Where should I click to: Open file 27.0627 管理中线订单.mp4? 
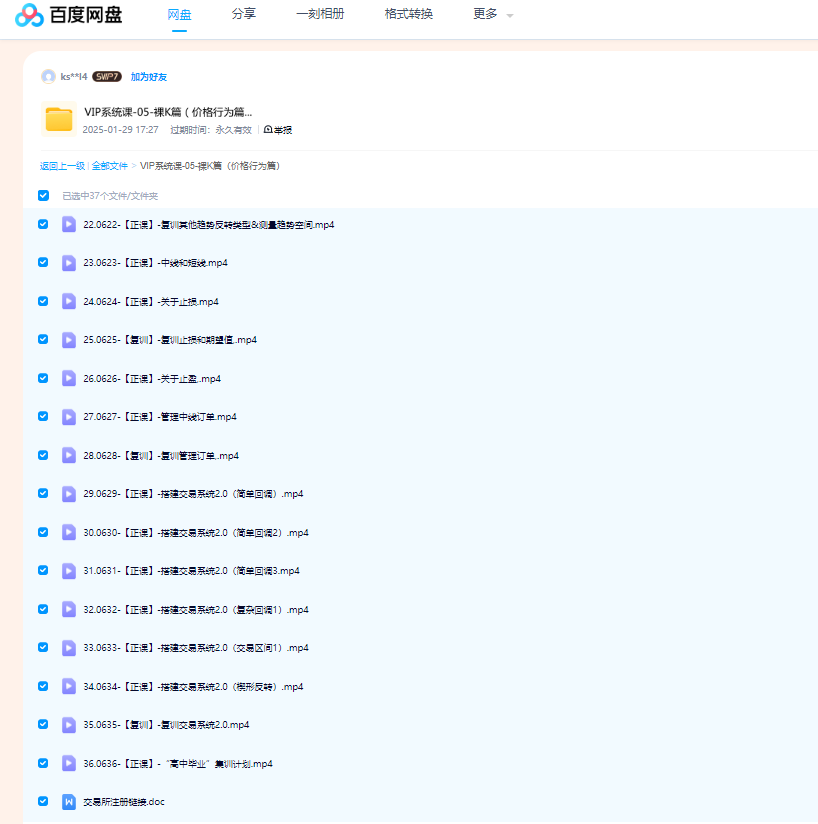click(160, 417)
